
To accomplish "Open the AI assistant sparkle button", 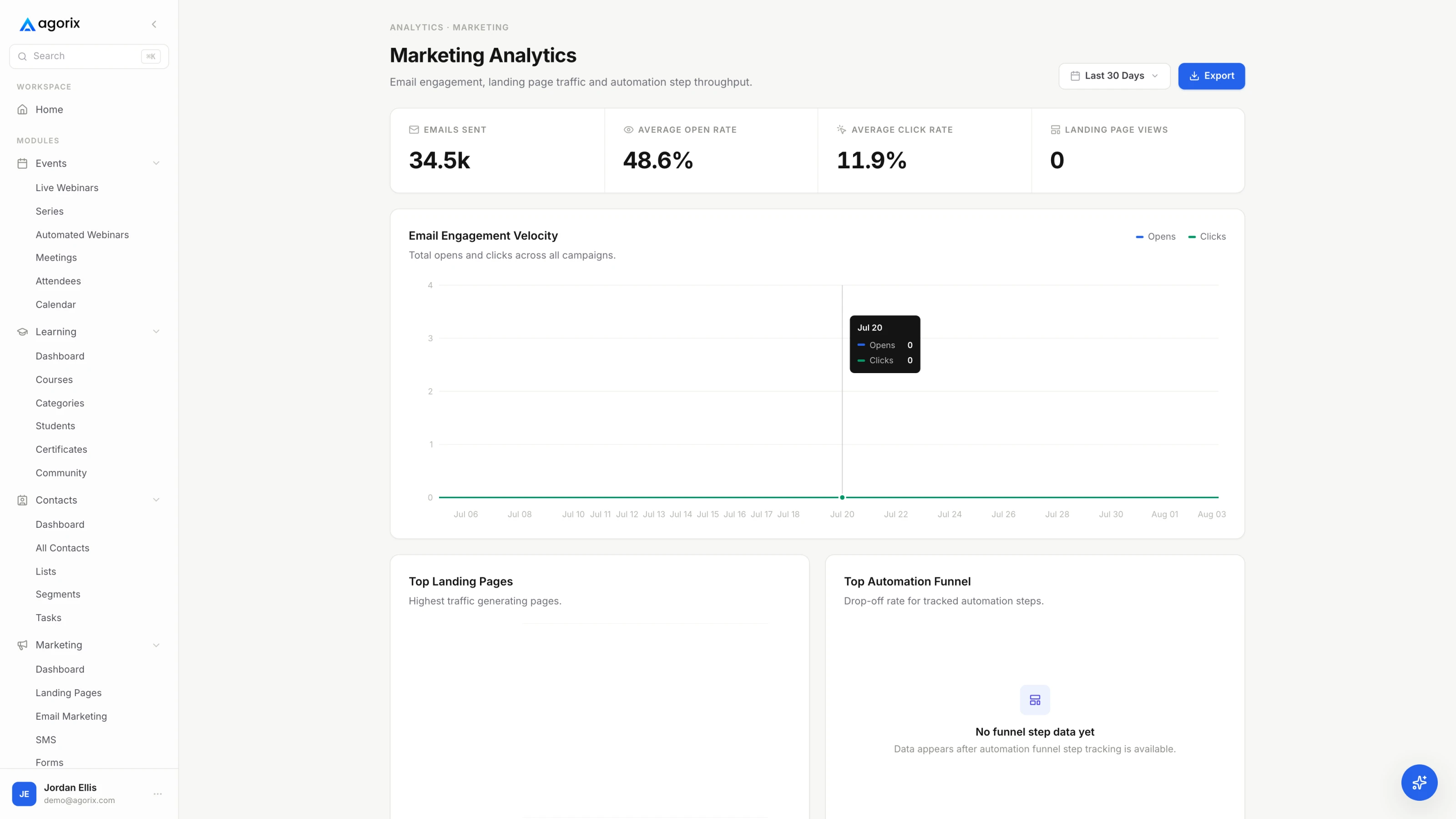I will click(1419, 782).
